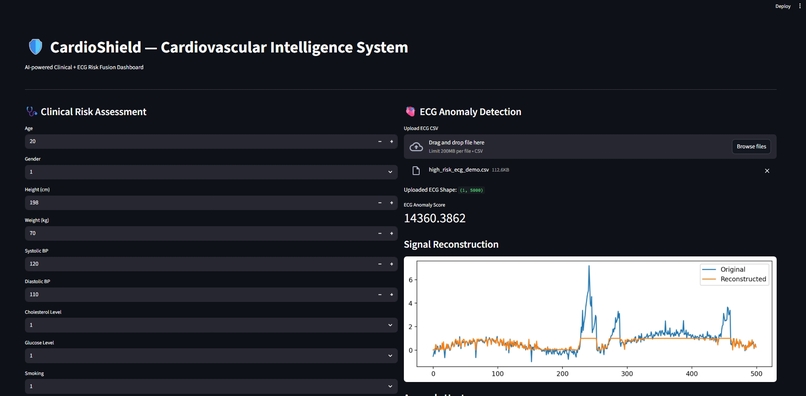Screen dimensions: 806x396
Task: Open the three-dot main menu
Action: (x=800, y=6)
